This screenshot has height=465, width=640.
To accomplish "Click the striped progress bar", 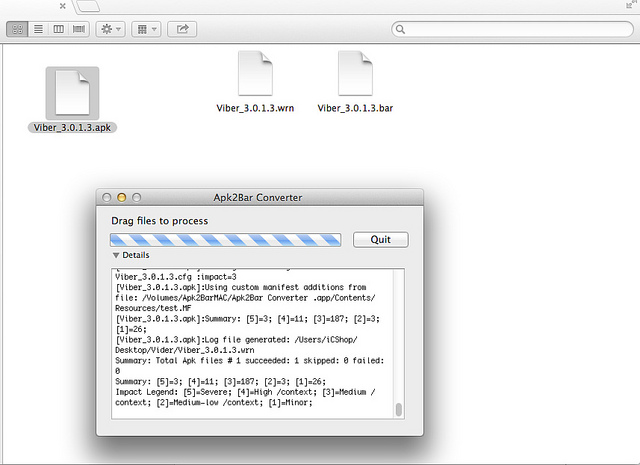I will pyautogui.click(x=225, y=240).
